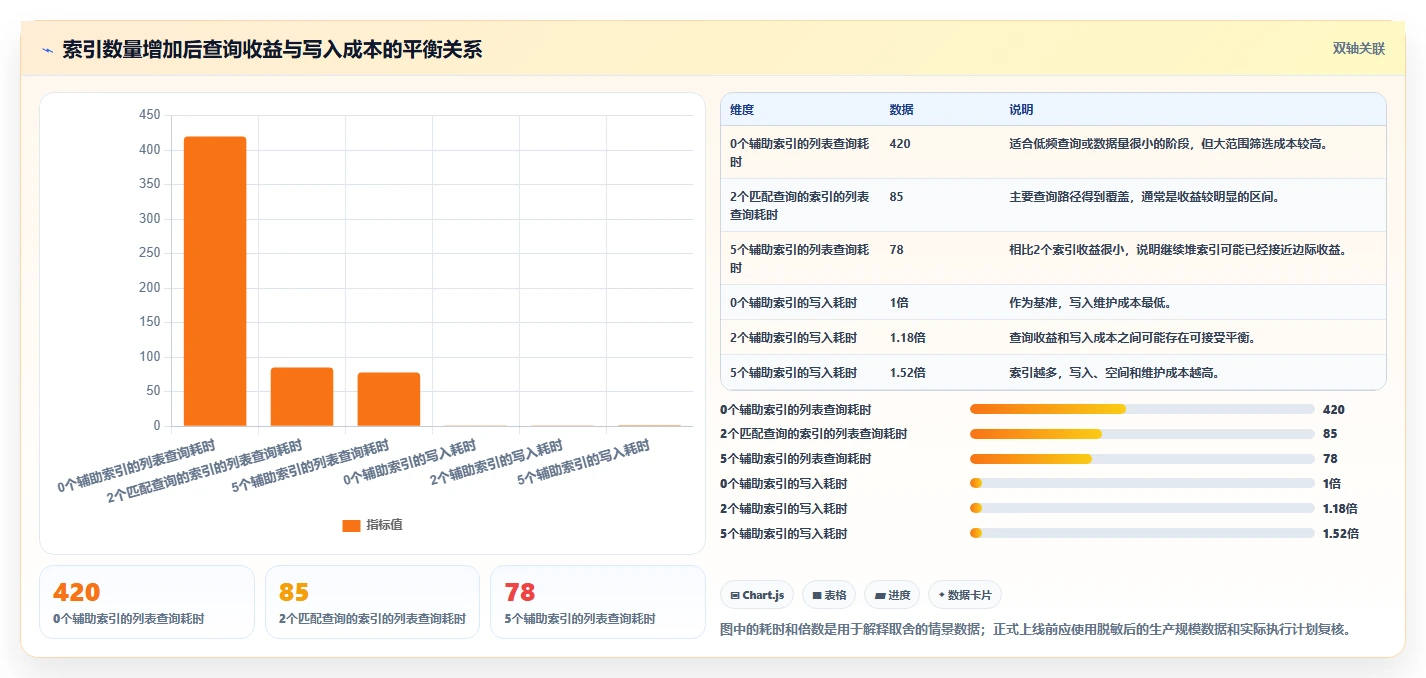Click table dimension cell 2个辅助索引的写入耗时
Image resolution: width=1426 pixels, height=678 pixels.
pyautogui.click(x=793, y=337)
